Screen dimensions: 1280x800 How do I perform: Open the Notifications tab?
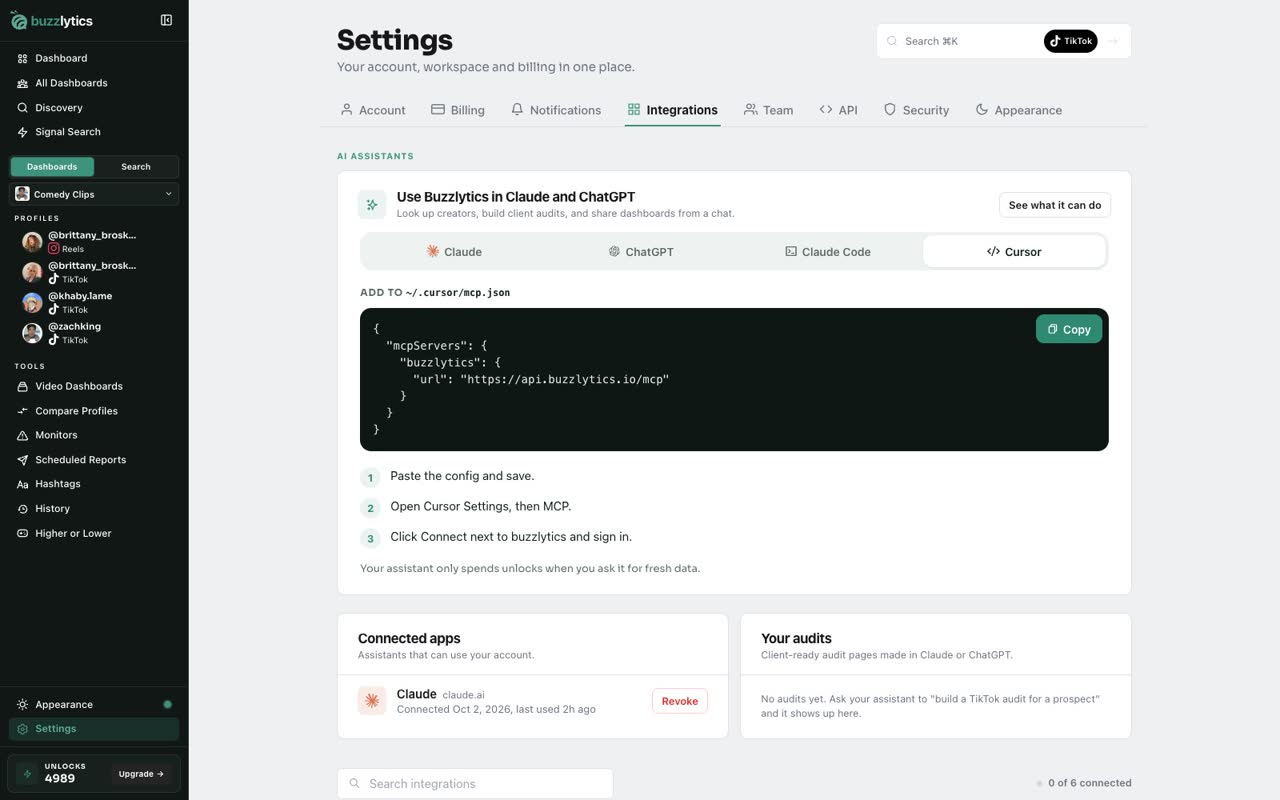click(556, 110)
